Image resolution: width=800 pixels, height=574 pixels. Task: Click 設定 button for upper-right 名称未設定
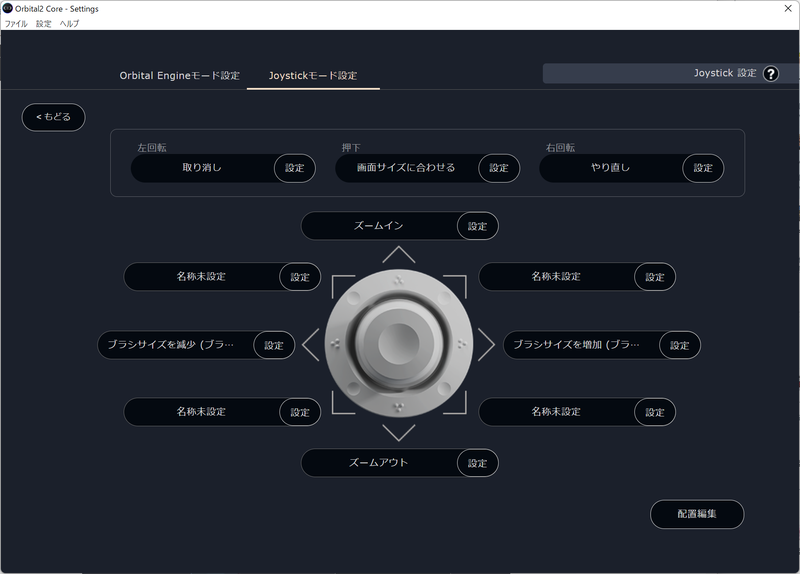click(655, 277)
